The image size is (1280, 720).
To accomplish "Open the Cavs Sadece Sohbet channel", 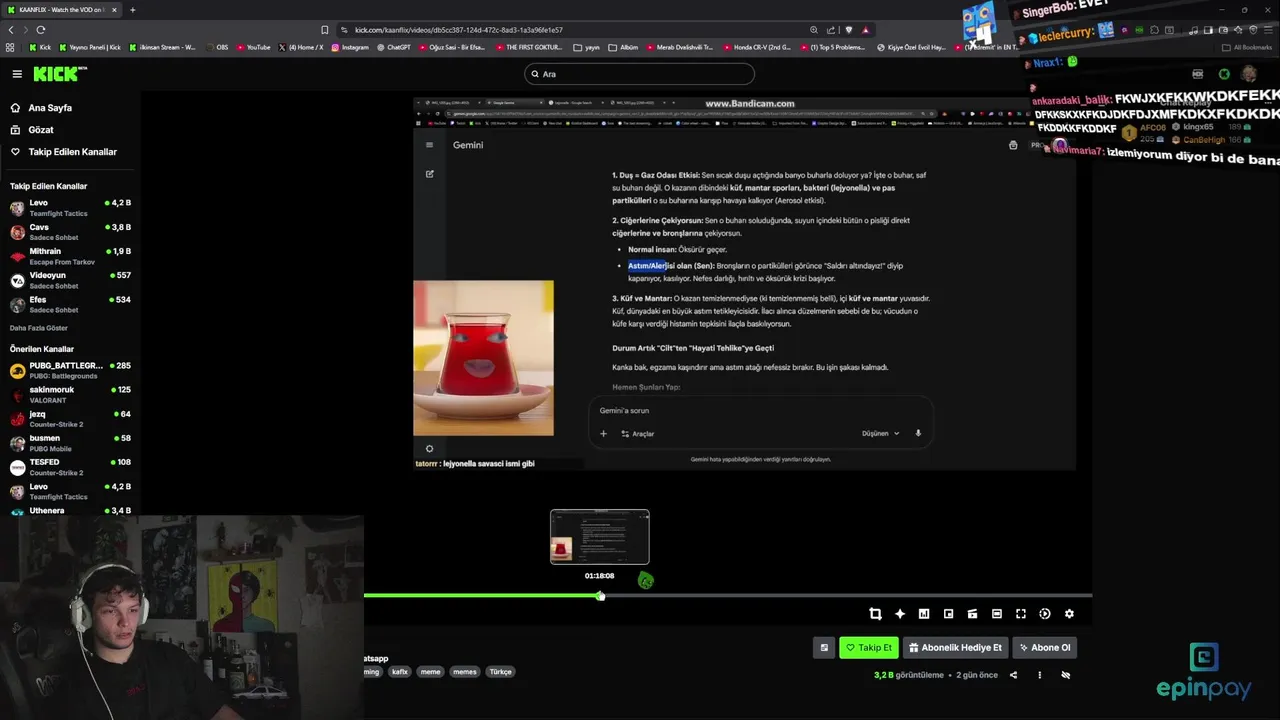I will pyautogui.click(x=70, y=232).
